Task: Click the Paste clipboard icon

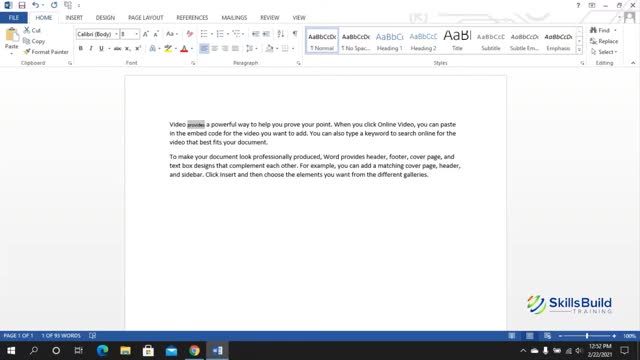Action: tap(11, 35)
